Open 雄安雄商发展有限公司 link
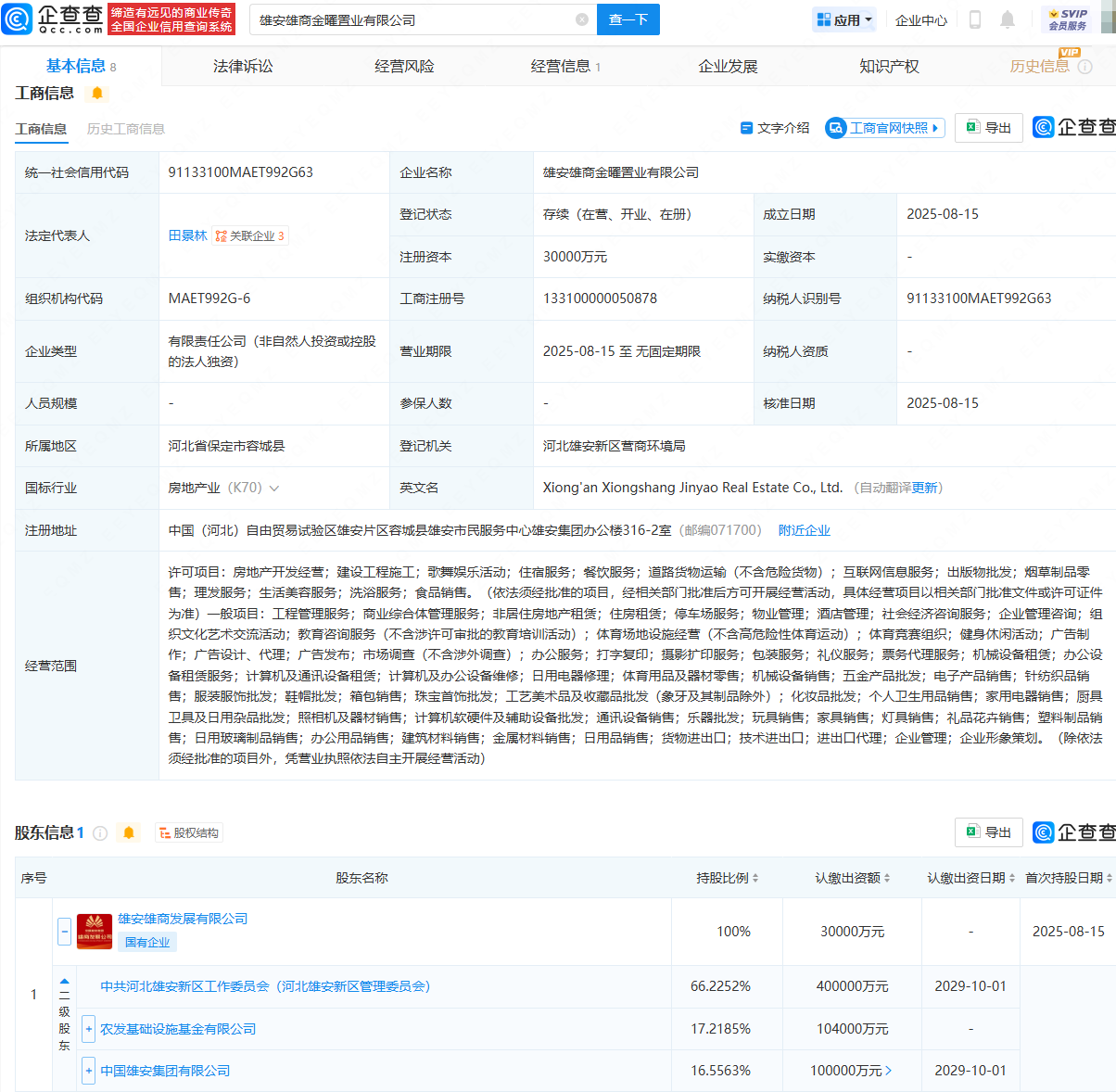This screenshot has width=1116, height=1092. [183, 919]
